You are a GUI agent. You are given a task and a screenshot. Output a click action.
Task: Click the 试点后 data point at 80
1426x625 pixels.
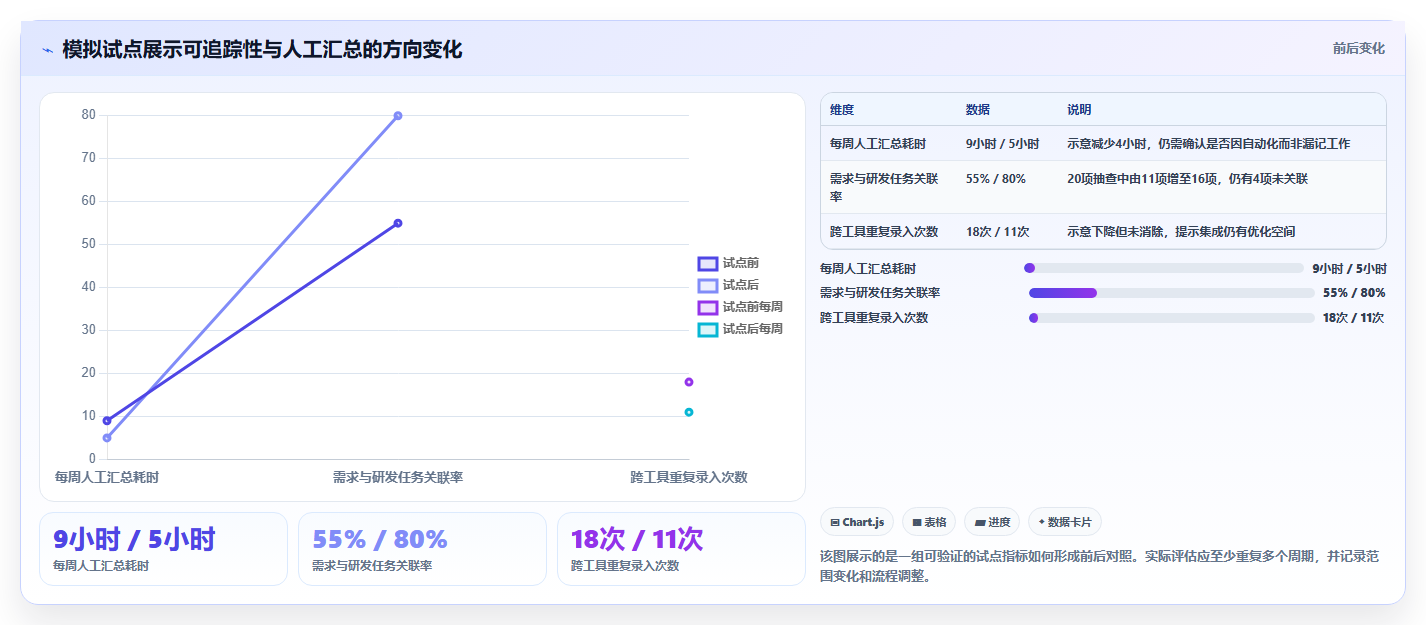point(398,116)
